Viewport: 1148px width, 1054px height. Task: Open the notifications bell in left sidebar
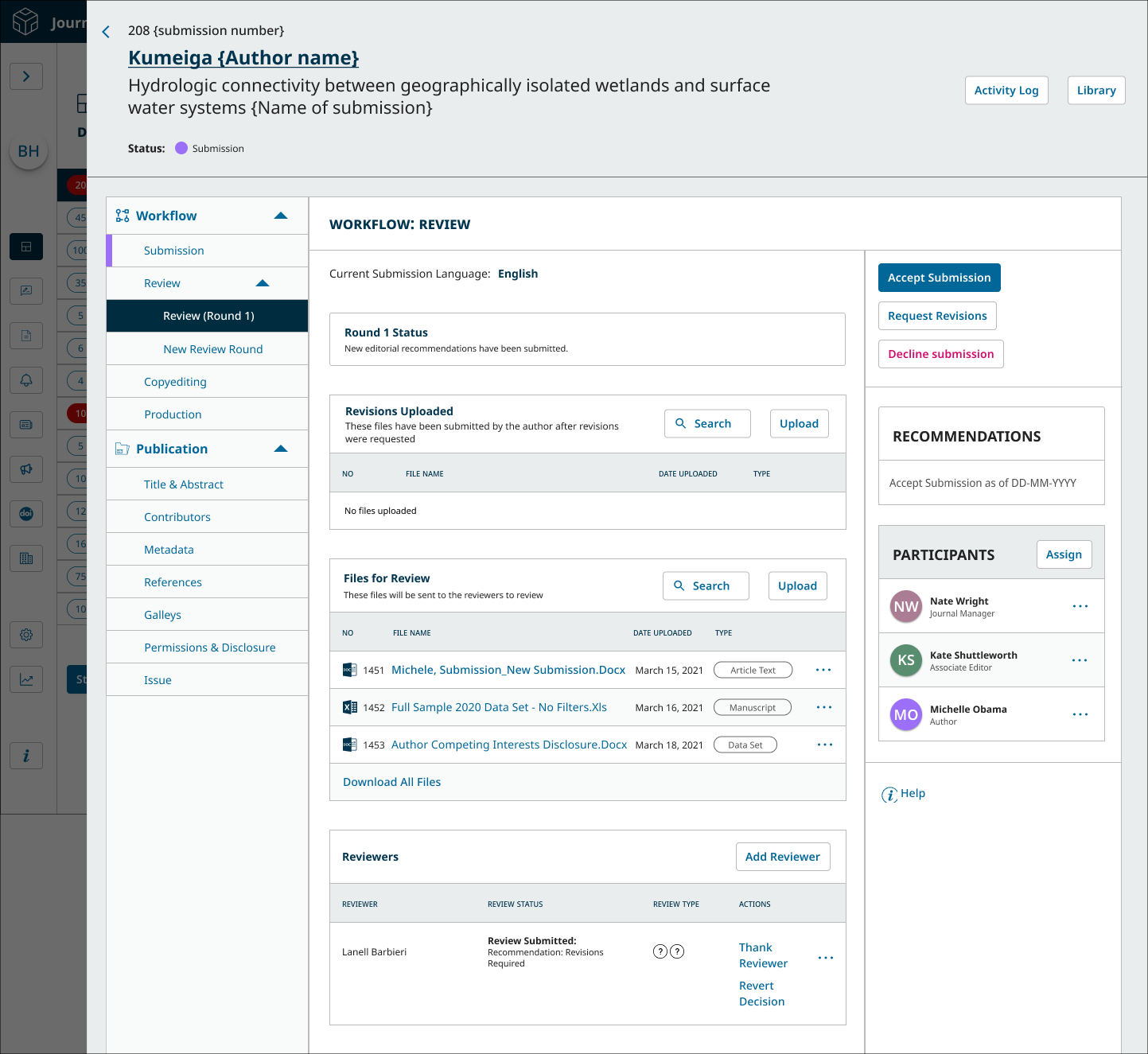point(26,380)
